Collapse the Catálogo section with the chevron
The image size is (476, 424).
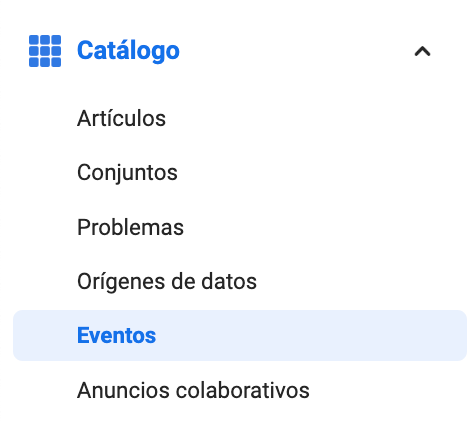(422, 51)
